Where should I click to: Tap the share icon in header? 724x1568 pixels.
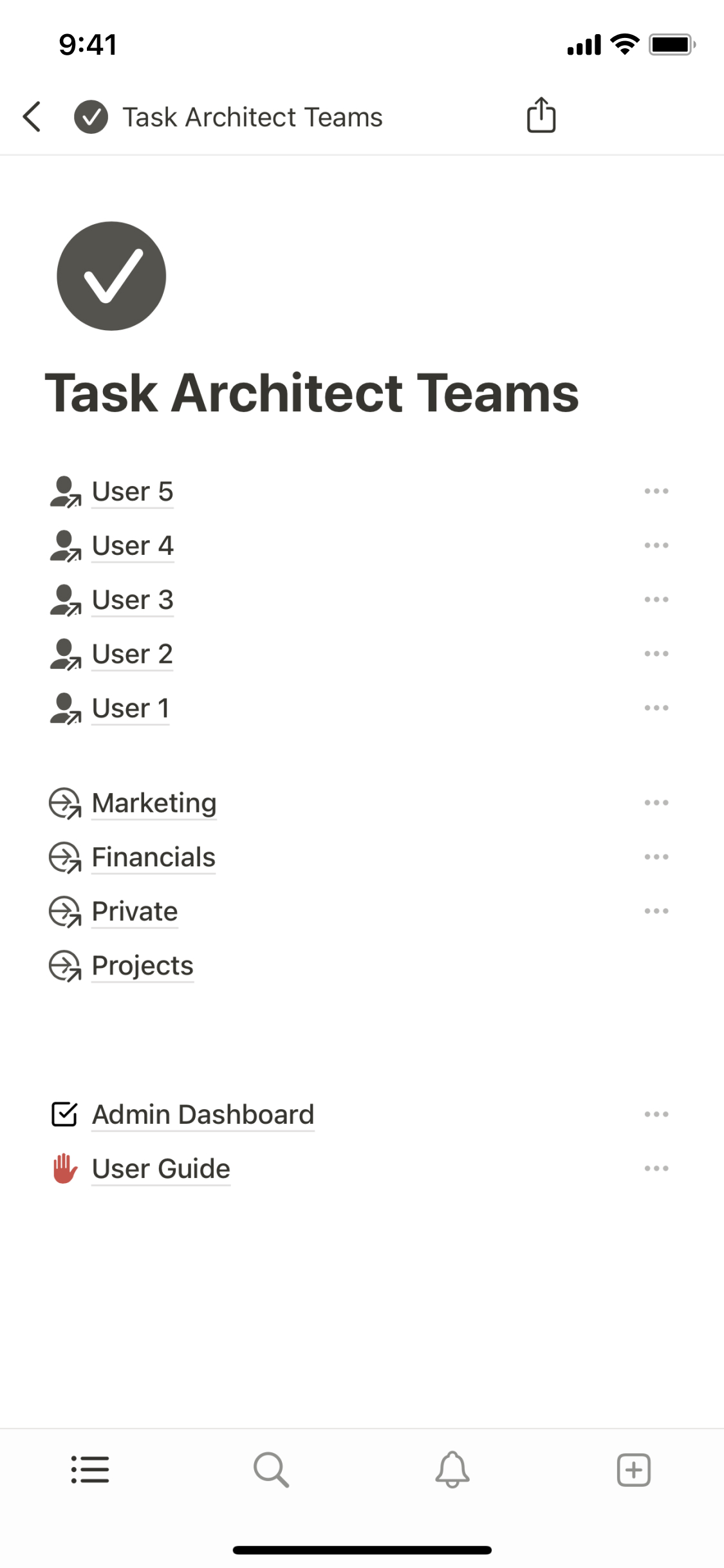[x=541, y=116]
